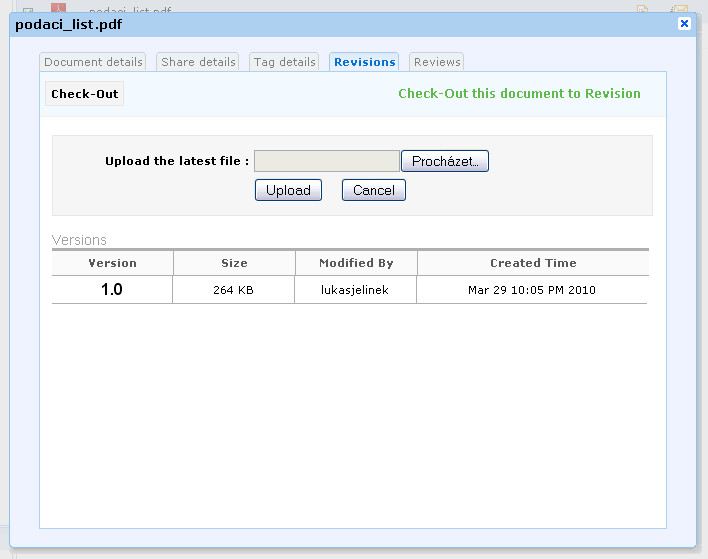Click the podaci_list.pdf dialog title
Screen dimensions: 708x559
[69, 24]
